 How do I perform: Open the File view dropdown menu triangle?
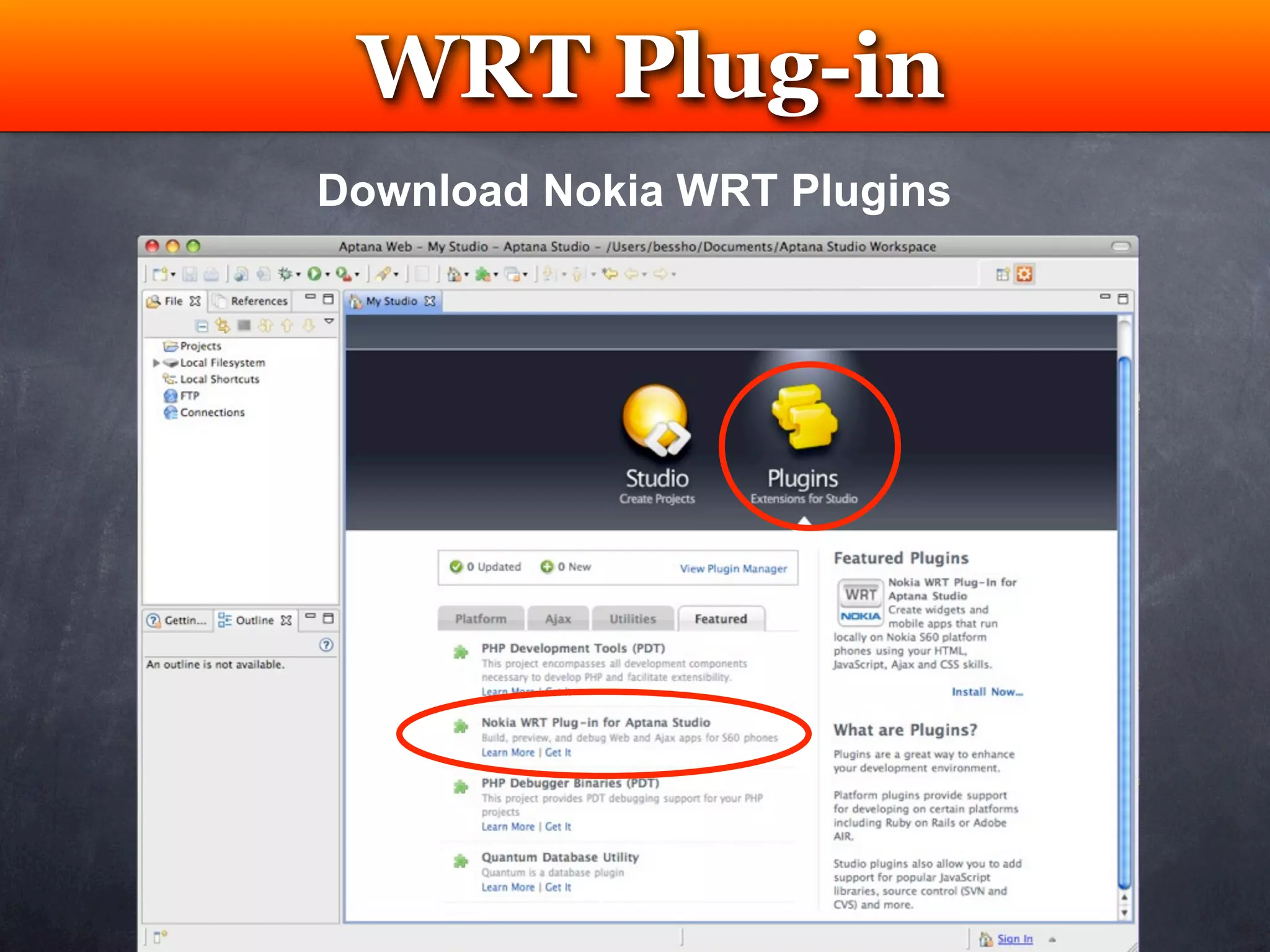point(329,321)
